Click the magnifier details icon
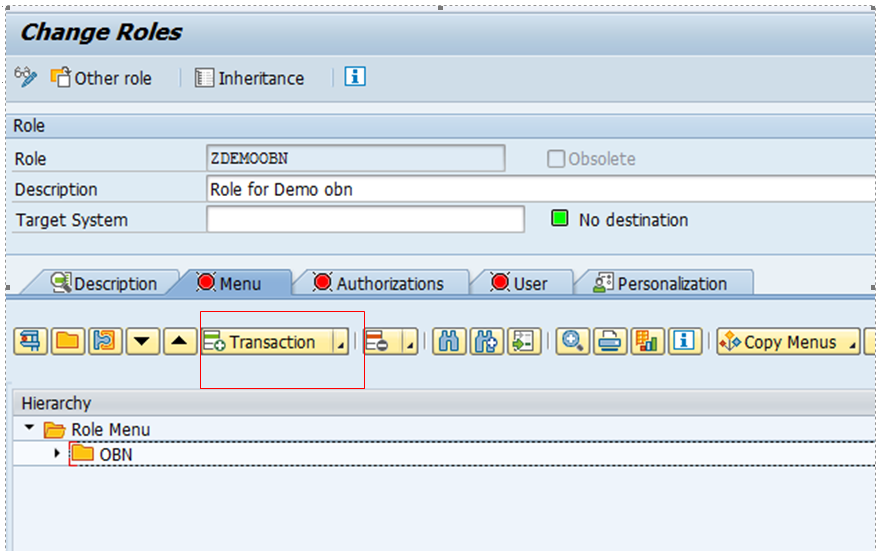This screenshot has height=551, width=877. pyautogui.click(x=572, y=341)
